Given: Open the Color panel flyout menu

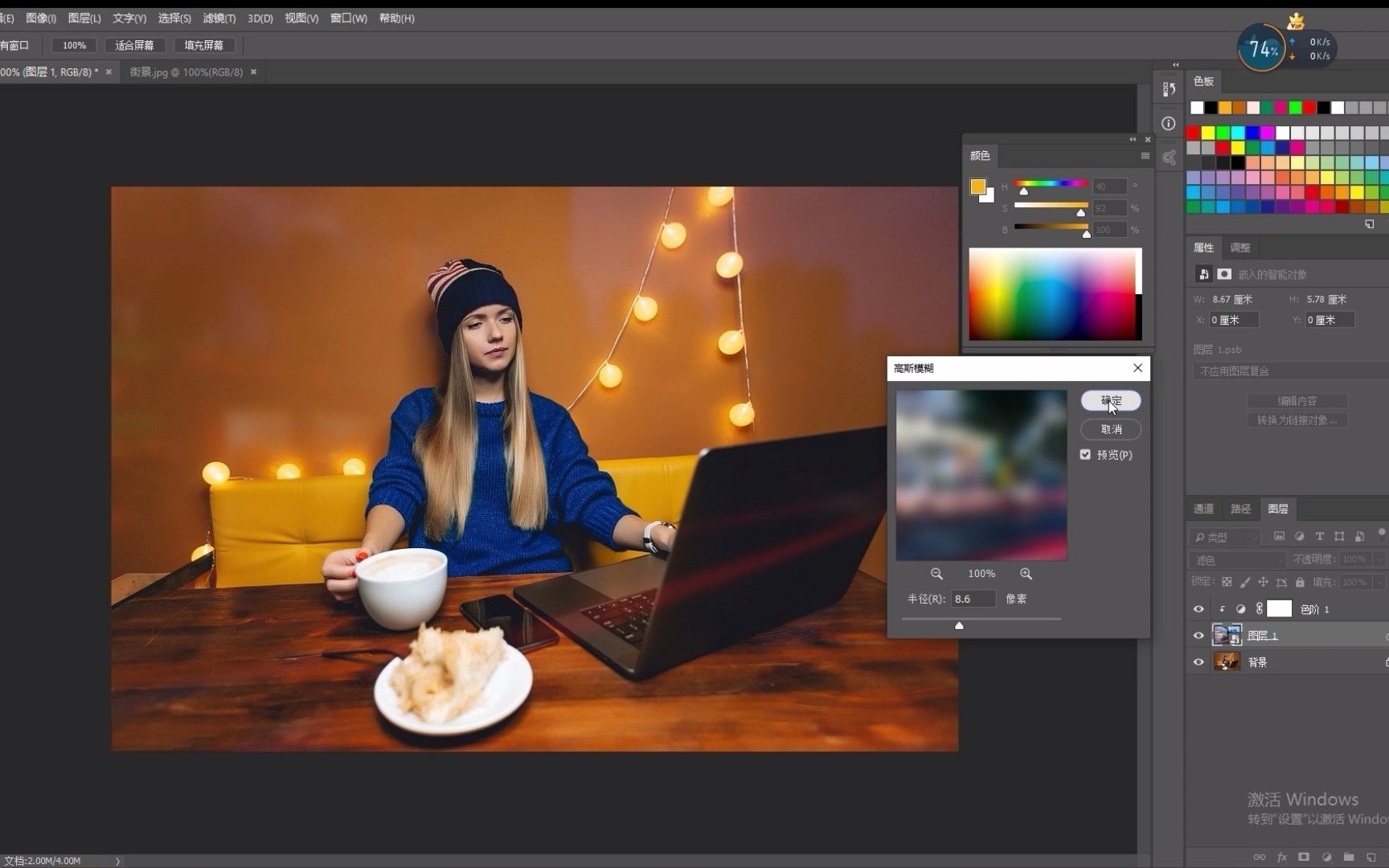Looking at the screenshot, I should coord(1145,156).
